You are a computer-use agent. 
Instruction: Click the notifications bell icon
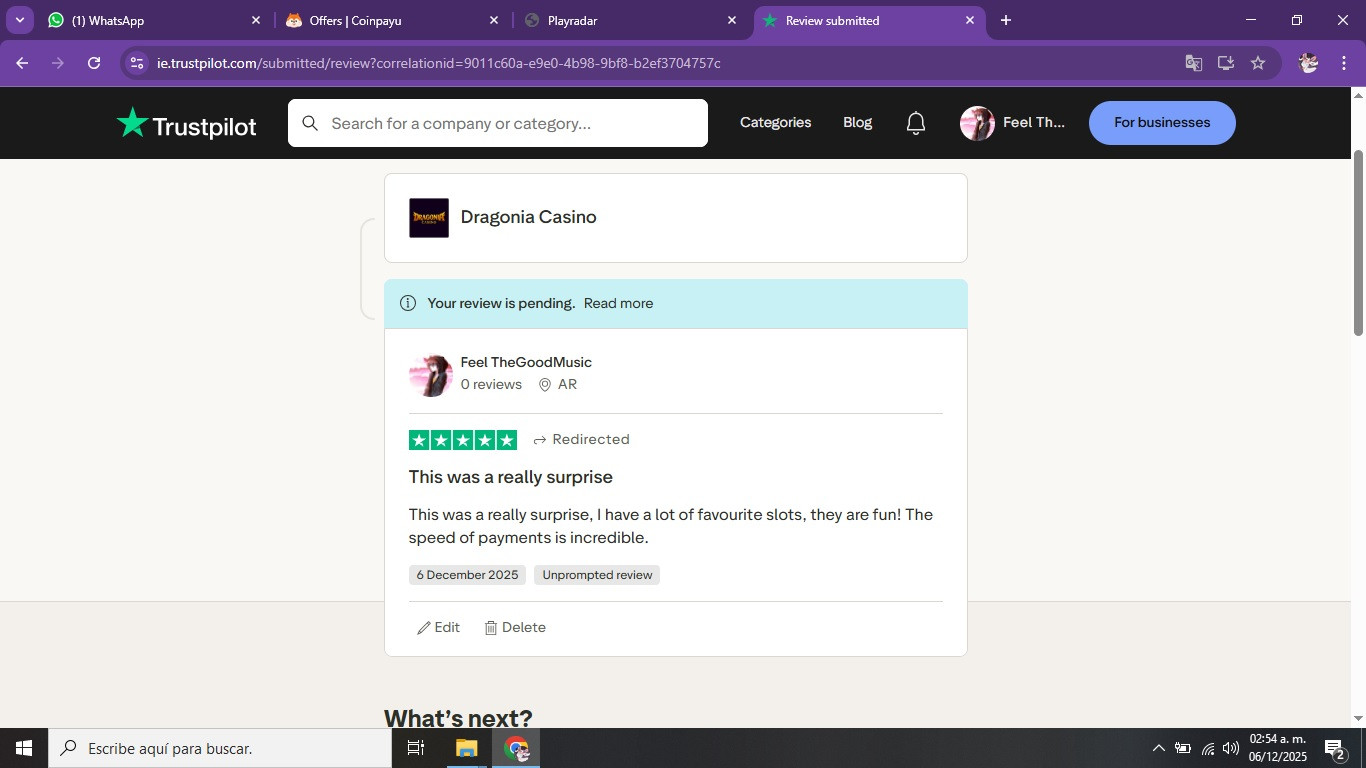(916, 123)
